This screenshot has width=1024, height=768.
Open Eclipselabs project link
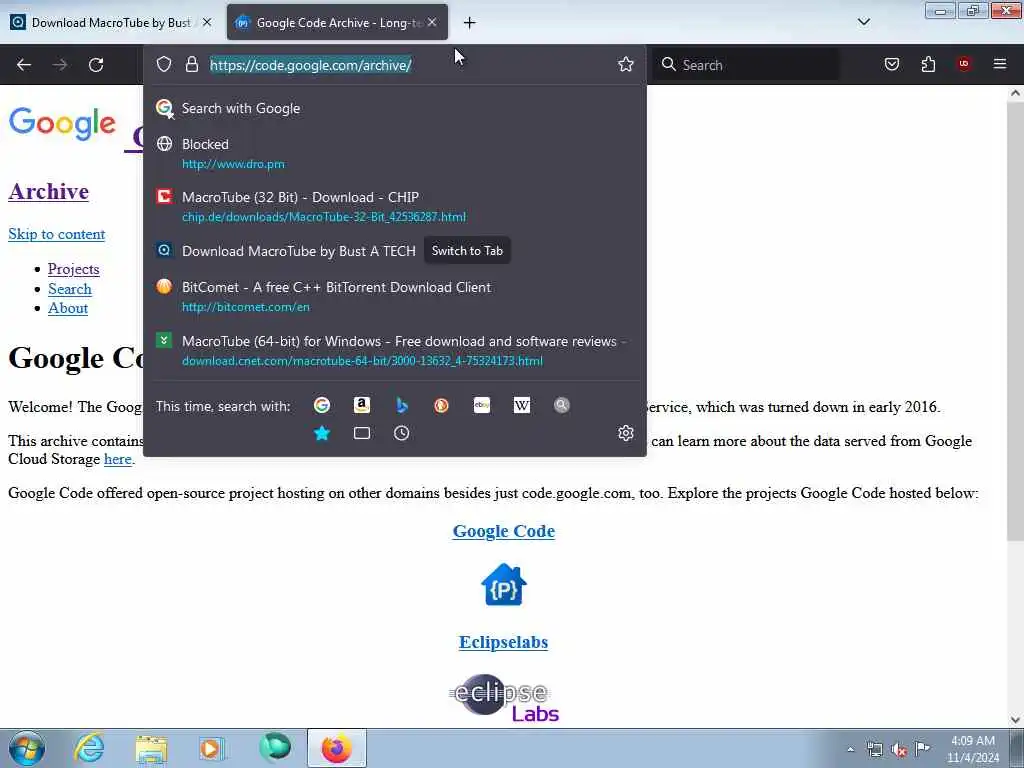504,642
